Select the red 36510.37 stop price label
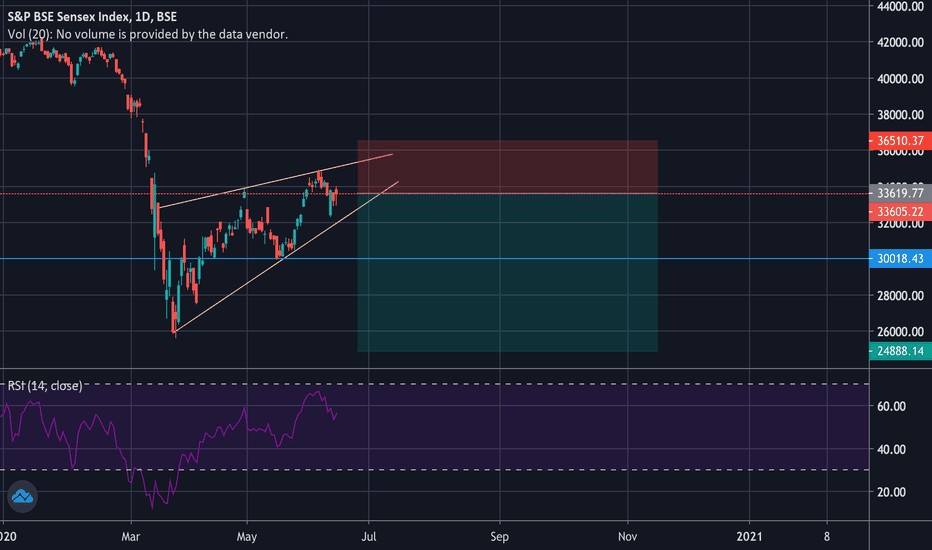This screenshot has height=550, width=932. click(900, 141)
